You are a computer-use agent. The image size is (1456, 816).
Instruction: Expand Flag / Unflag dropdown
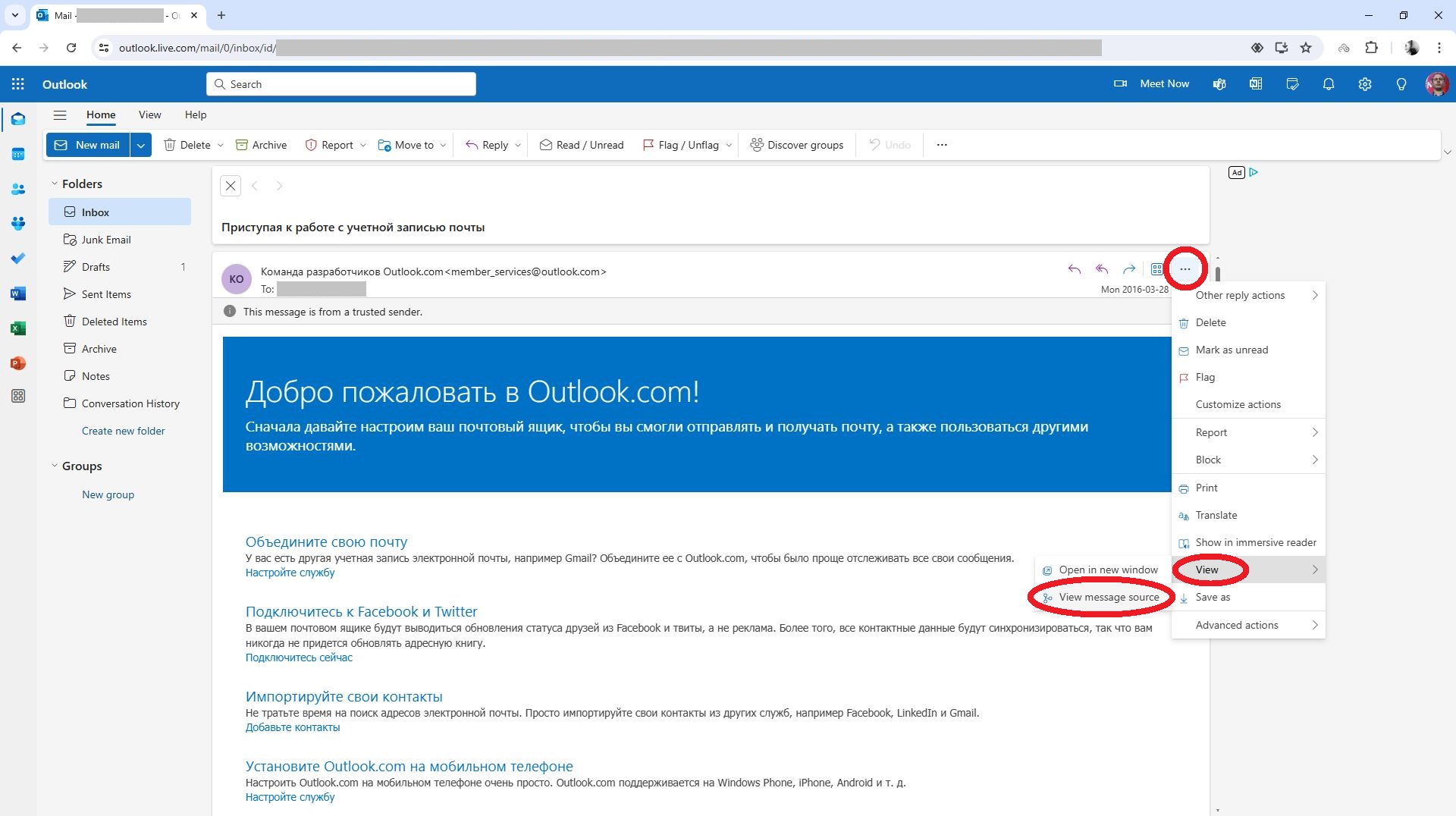[729, 146]
